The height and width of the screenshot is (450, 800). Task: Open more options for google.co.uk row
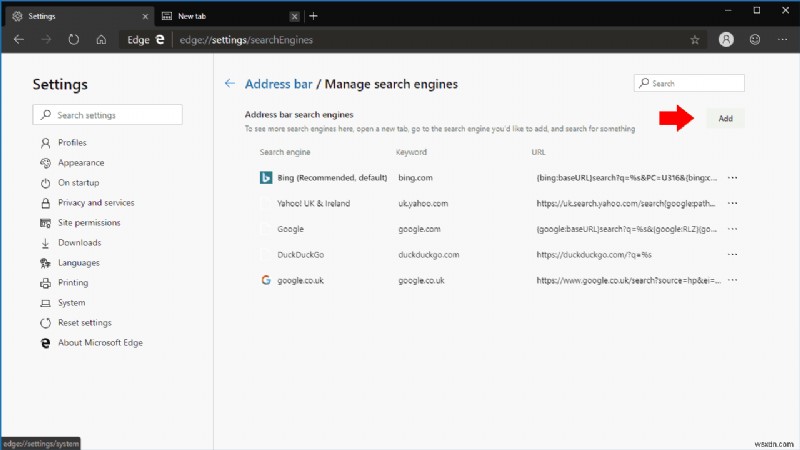coord(732,280)
